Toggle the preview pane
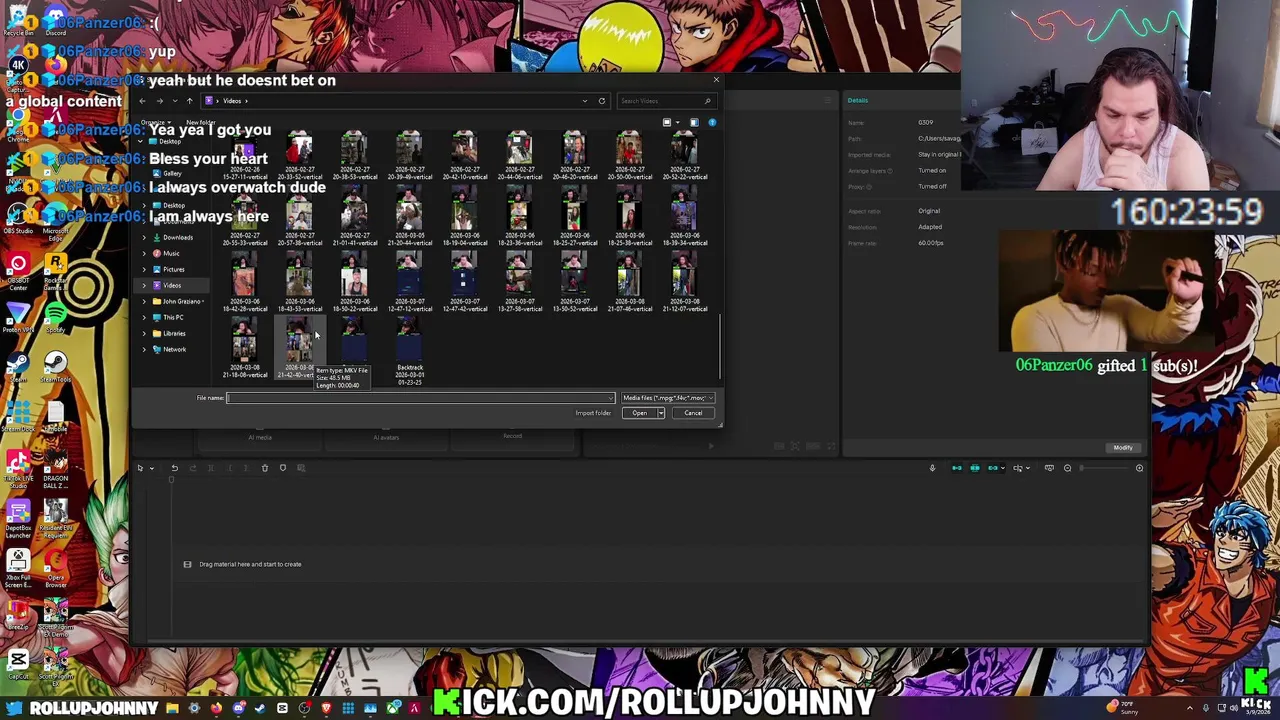Screen dimensions: 1280x720 (694, 122)
